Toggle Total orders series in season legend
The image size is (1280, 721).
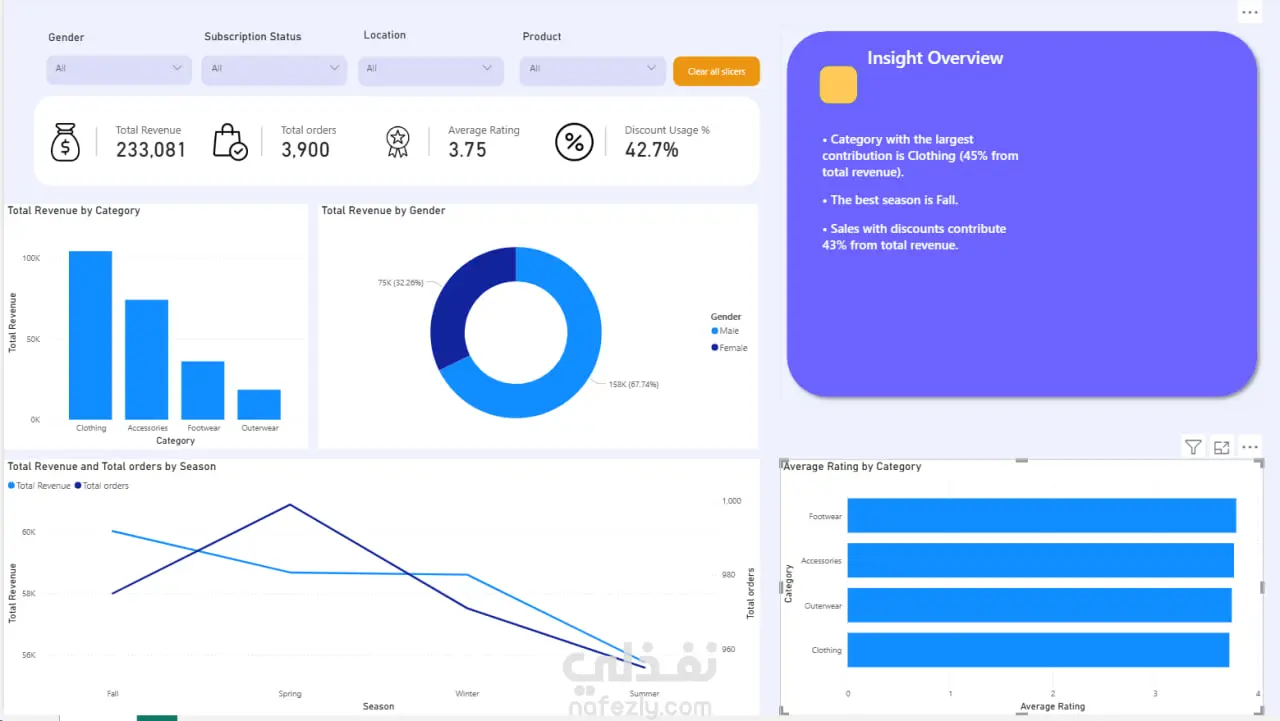click(101, 486)
